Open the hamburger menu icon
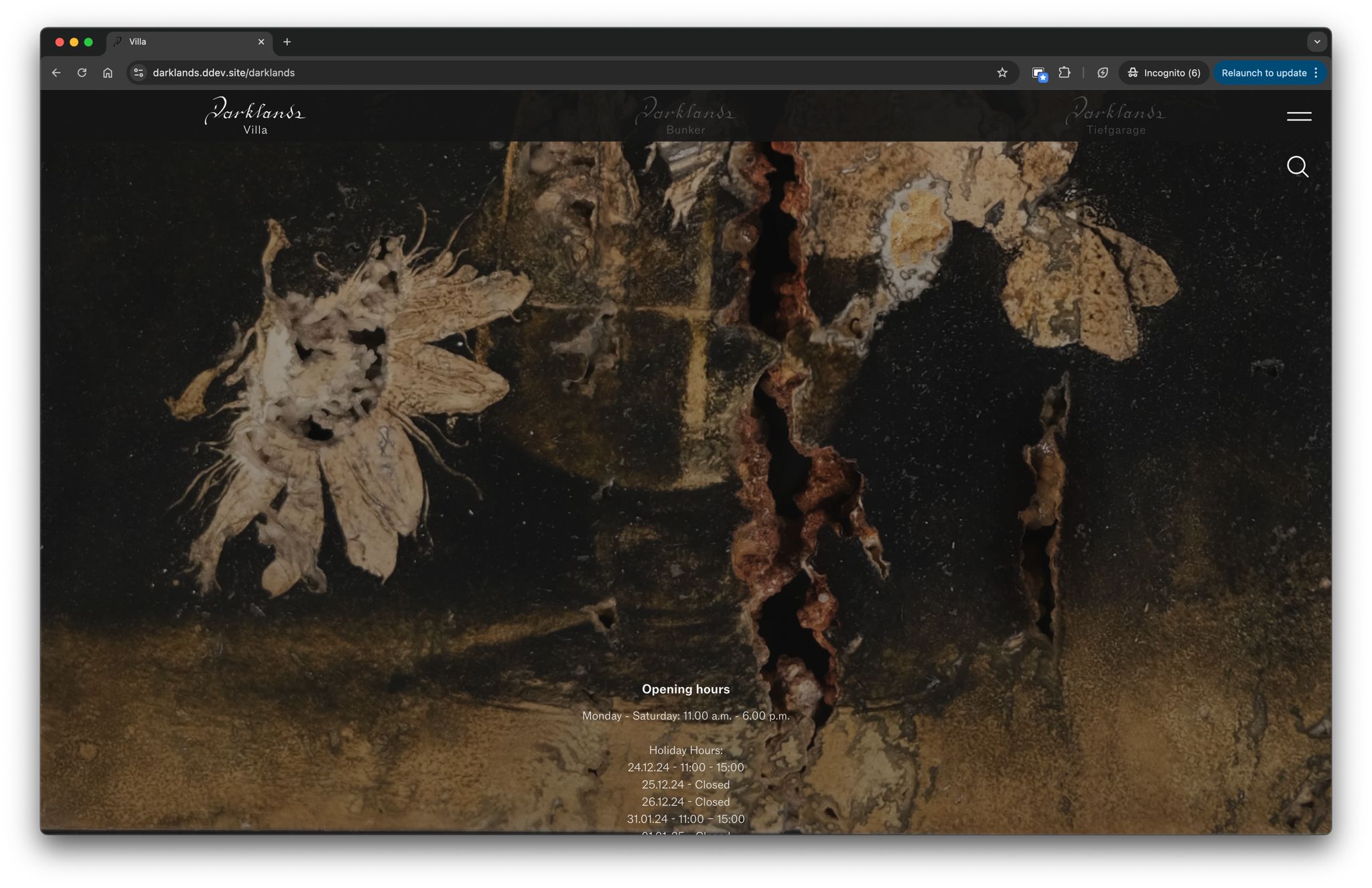 click(1298, 117)
